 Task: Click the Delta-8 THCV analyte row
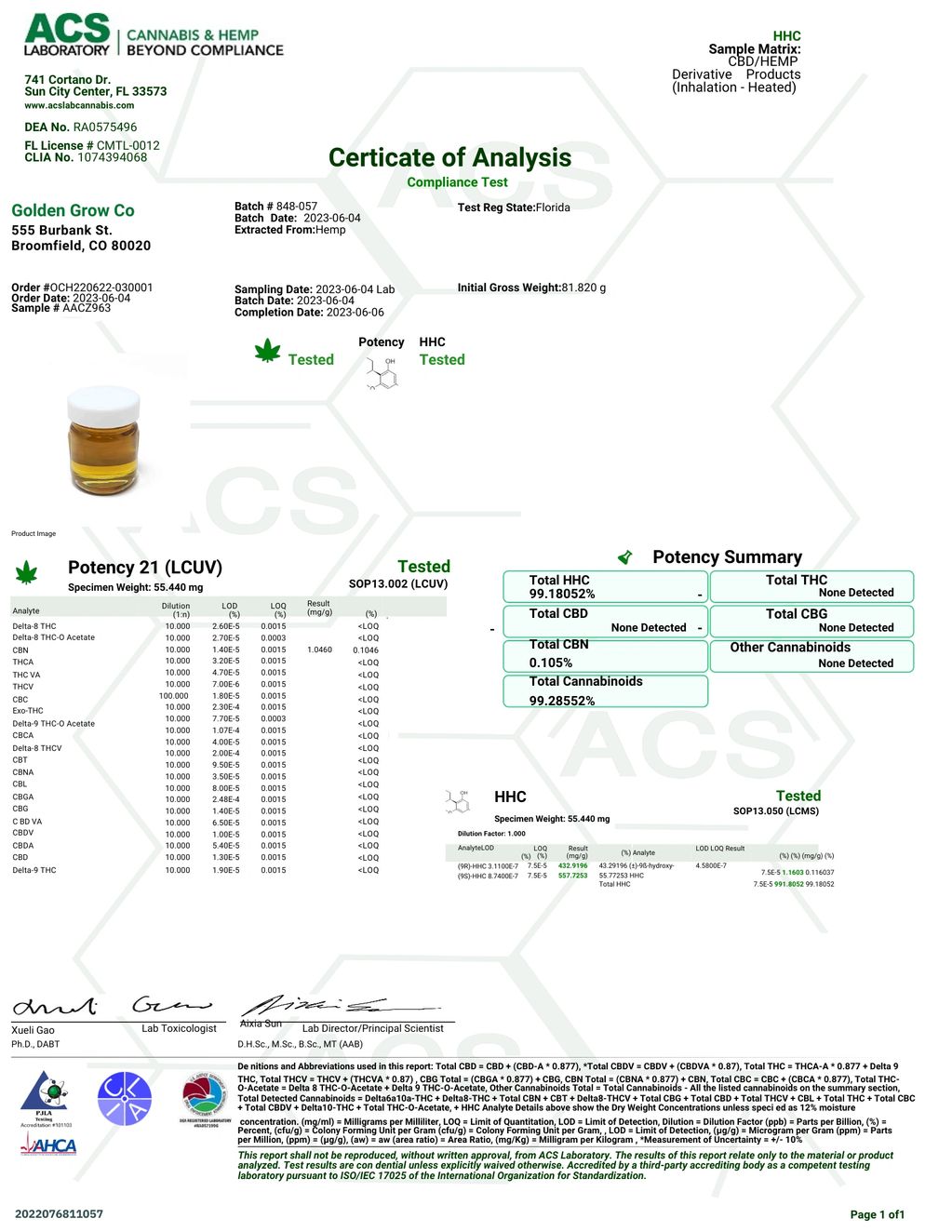(x=195, y=748)
